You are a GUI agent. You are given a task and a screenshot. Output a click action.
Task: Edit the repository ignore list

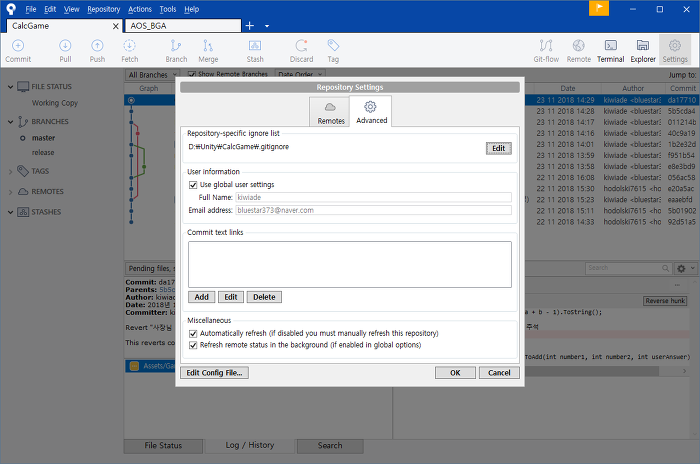click(498, 149)
